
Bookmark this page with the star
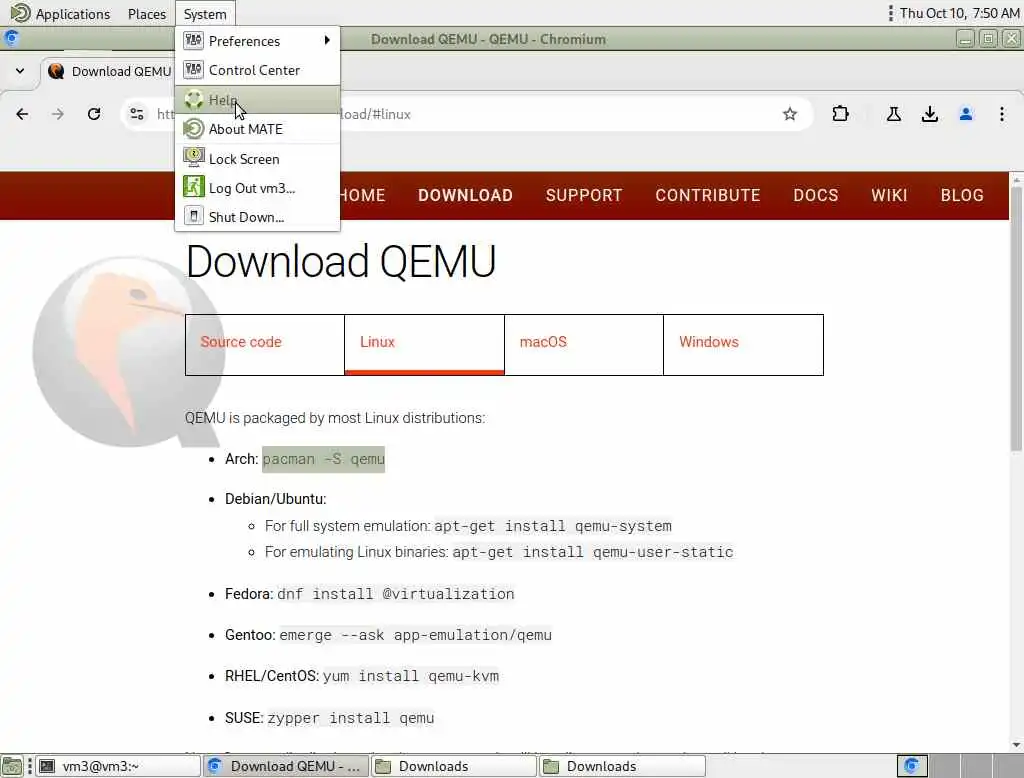point(790,114)
